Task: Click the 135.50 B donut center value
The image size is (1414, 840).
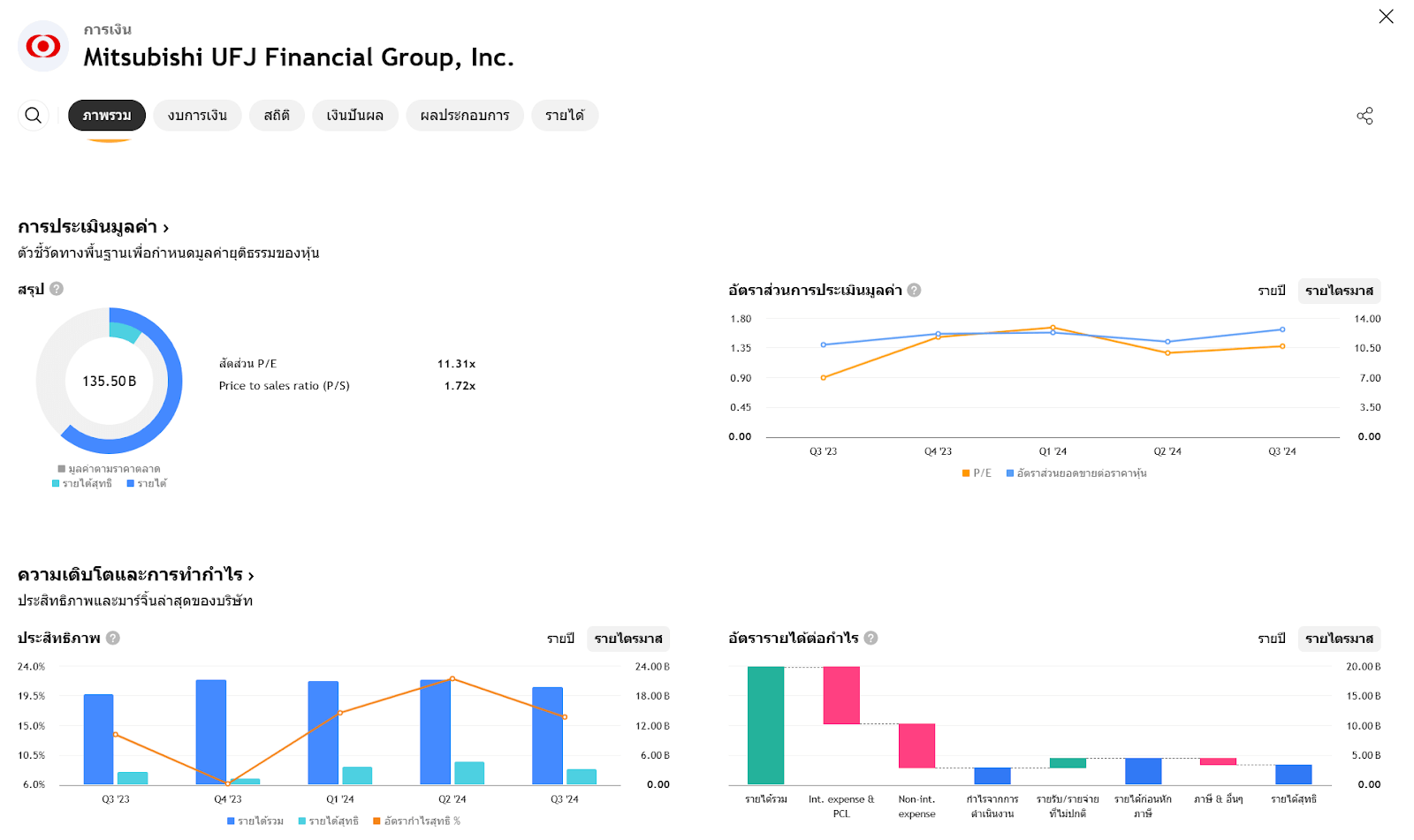Action: [110, 382]
